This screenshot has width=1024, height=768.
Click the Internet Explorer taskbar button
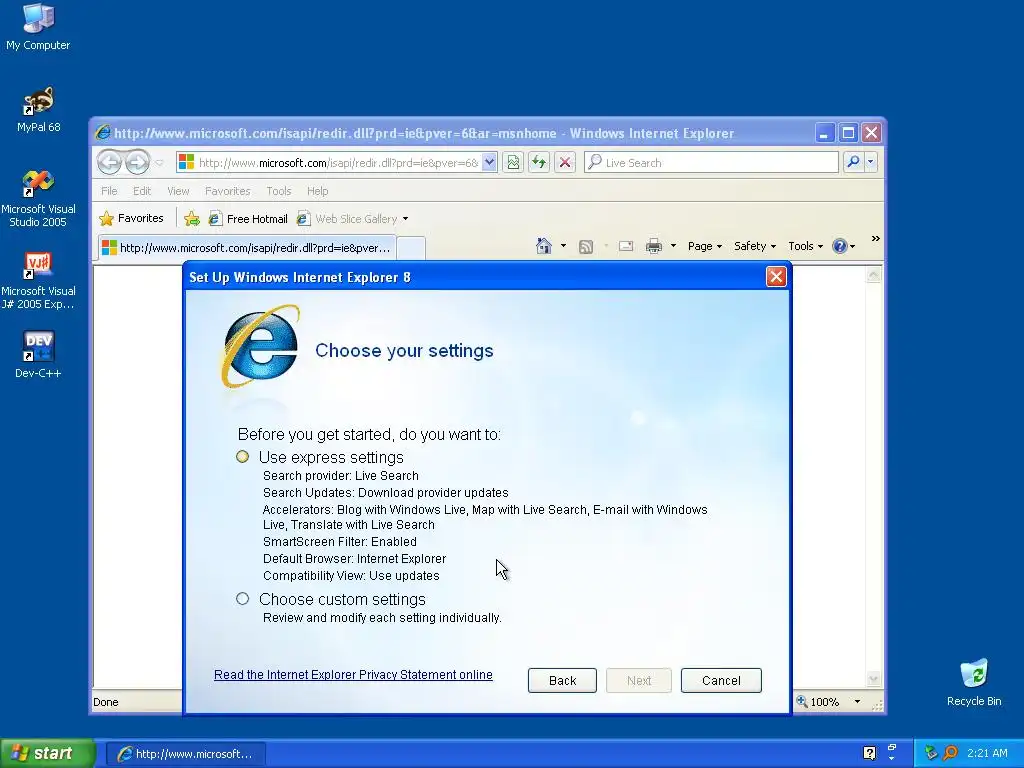tap(185, 754)
